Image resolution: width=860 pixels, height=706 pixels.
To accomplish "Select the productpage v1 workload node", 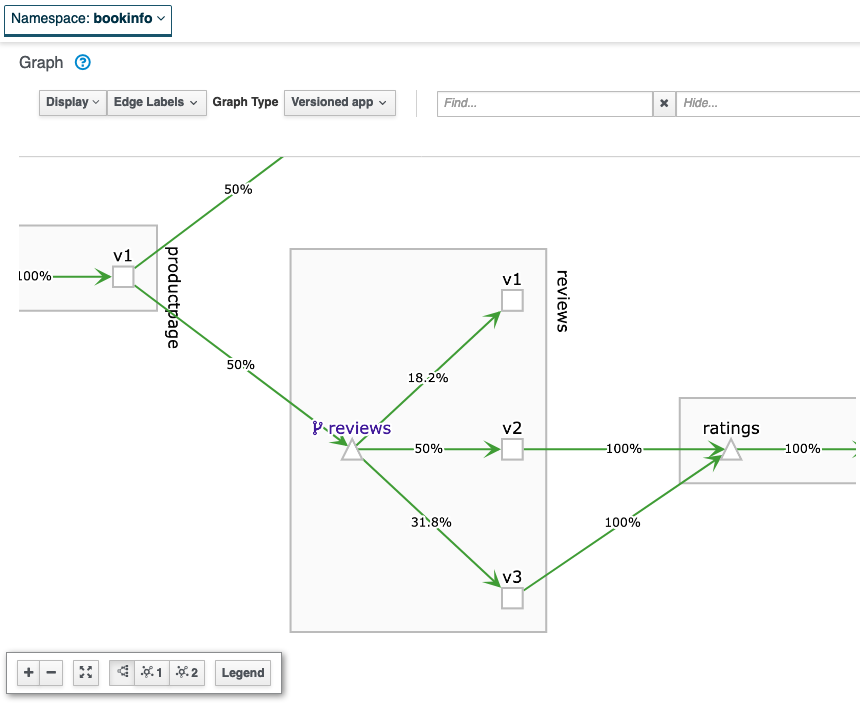I will 124,277.
